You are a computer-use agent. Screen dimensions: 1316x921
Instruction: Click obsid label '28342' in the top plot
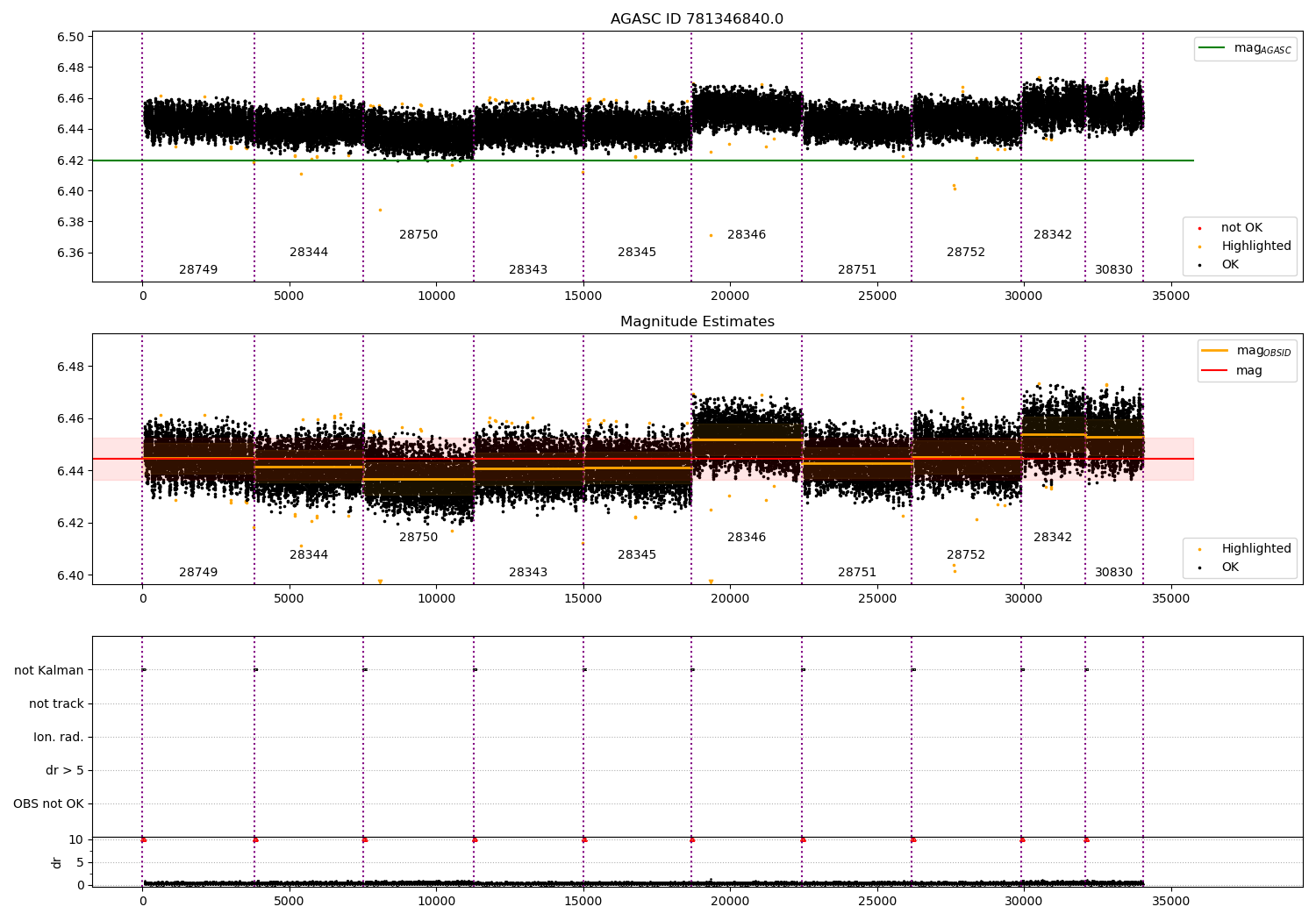(1053, 234)
